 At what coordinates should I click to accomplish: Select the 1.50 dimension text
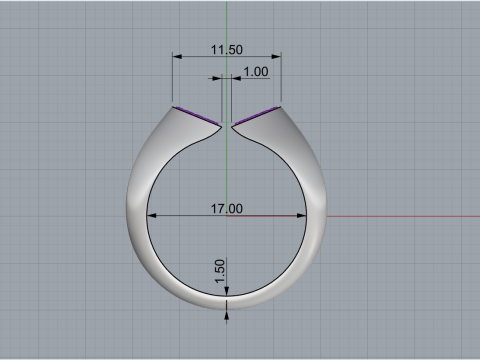220,271
